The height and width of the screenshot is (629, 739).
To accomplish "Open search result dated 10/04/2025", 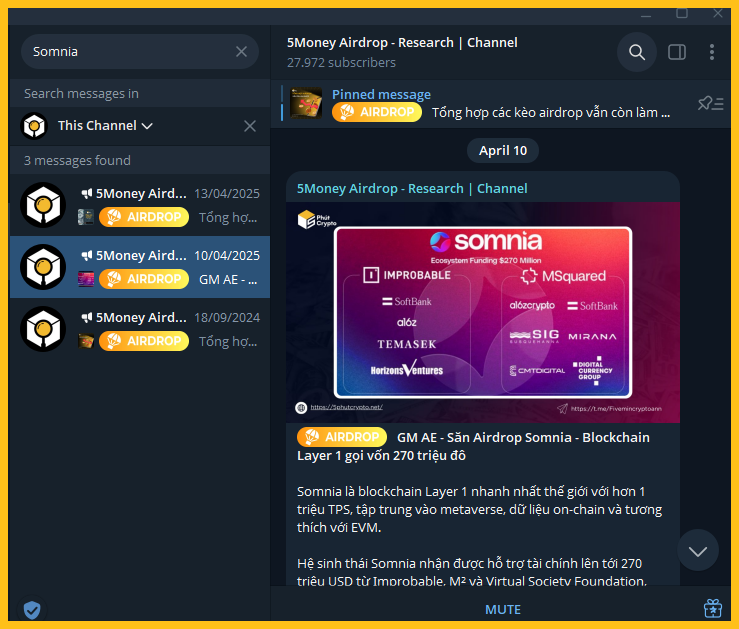I will 140,267.
